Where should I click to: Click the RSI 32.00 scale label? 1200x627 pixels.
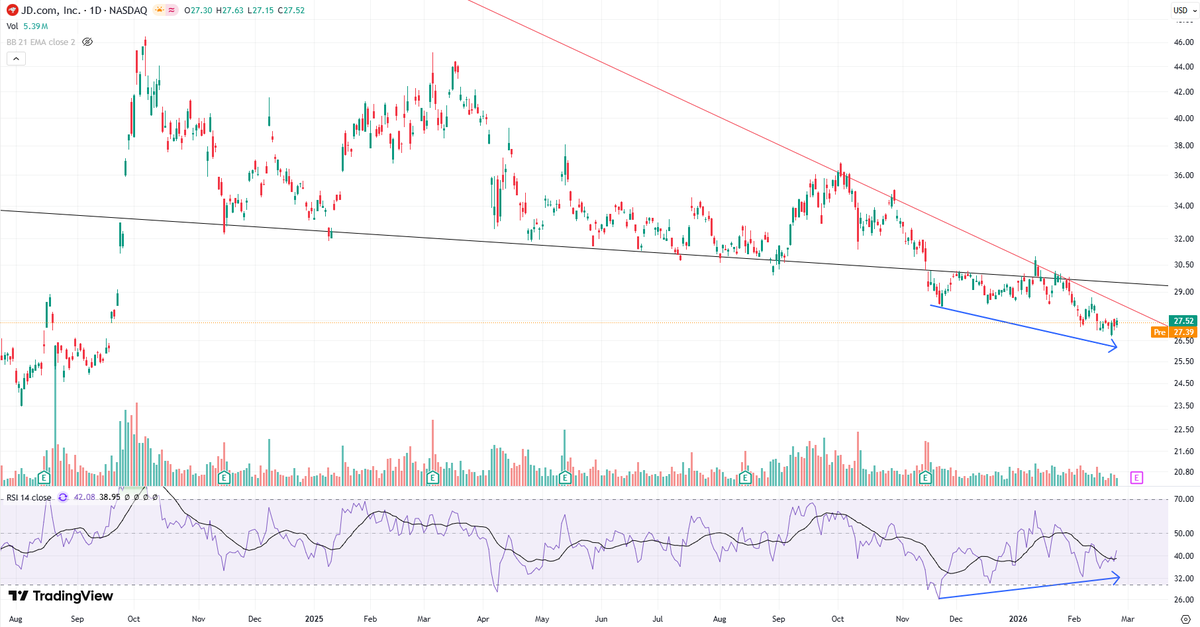coord(1185,579)
